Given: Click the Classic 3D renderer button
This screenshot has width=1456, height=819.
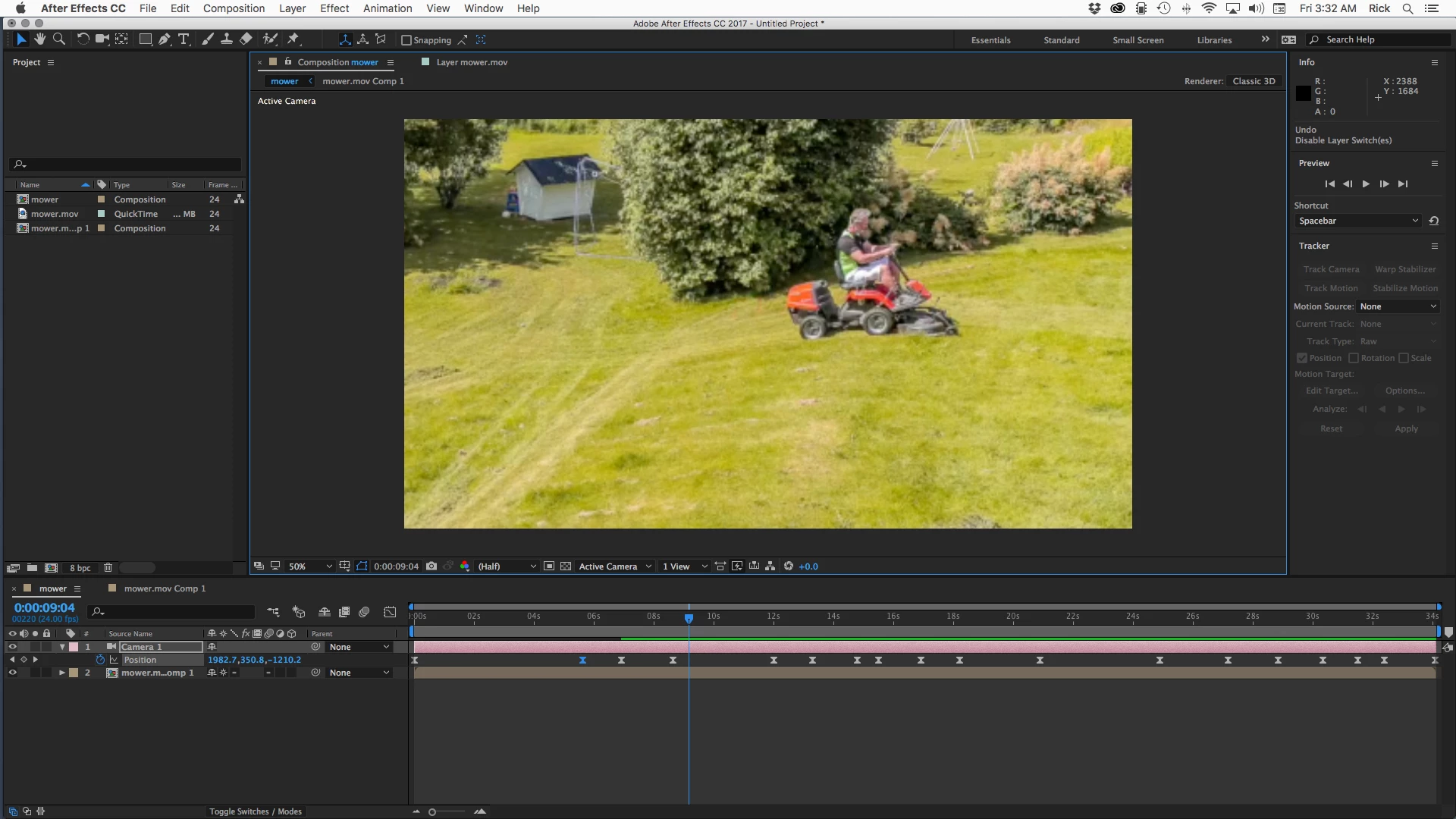Looking at the screenshot, I should [x=1254, y=81].
